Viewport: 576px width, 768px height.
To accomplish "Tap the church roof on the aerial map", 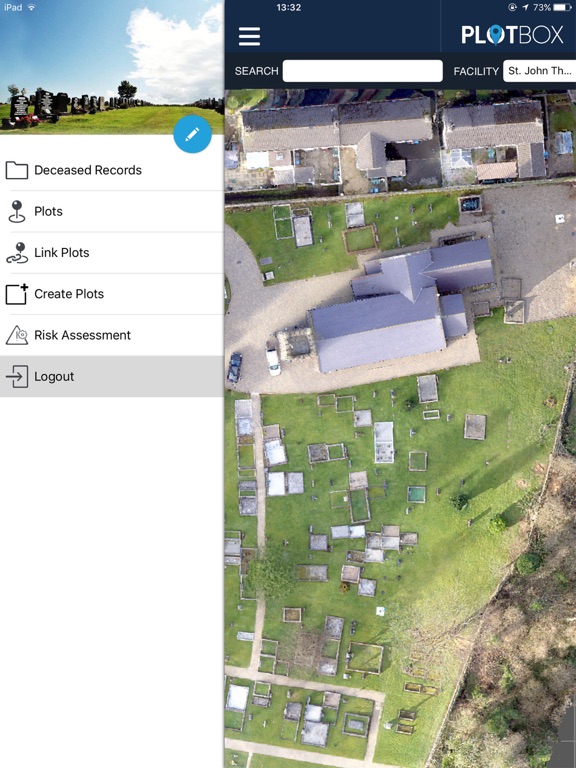I will point(402,304).
